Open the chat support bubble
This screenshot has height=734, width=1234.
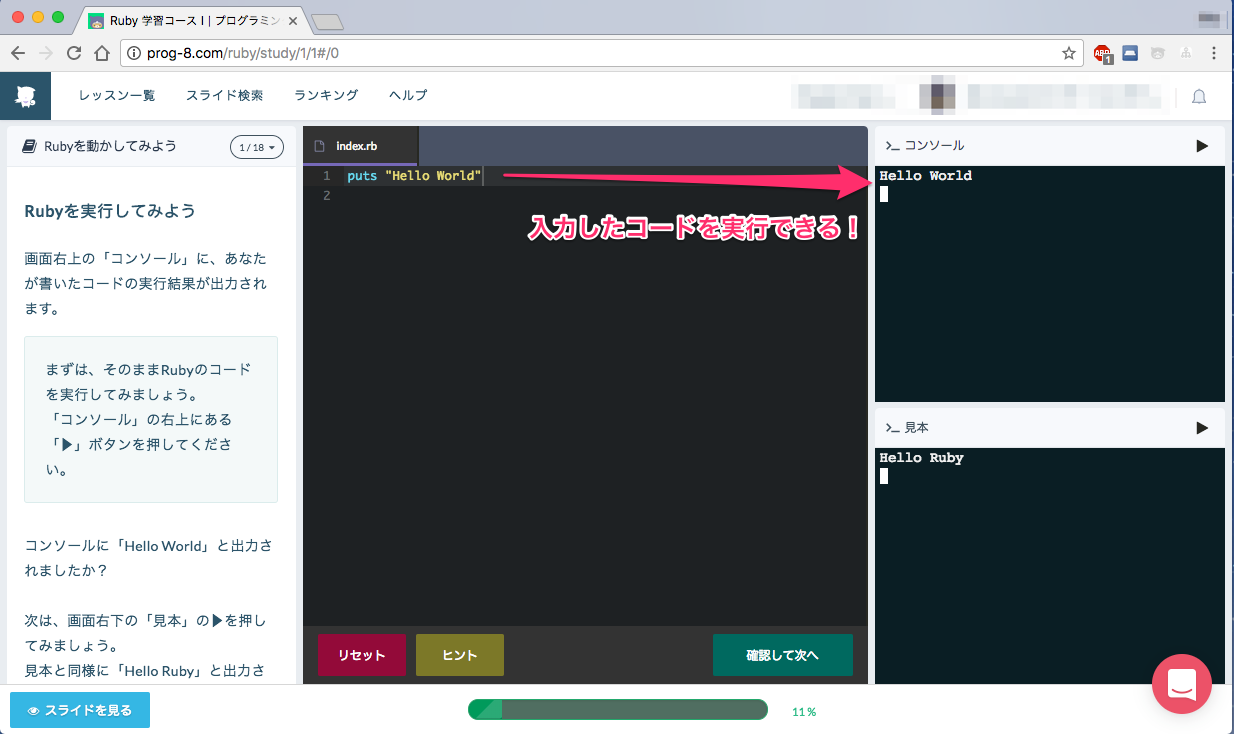(1182, 684)
